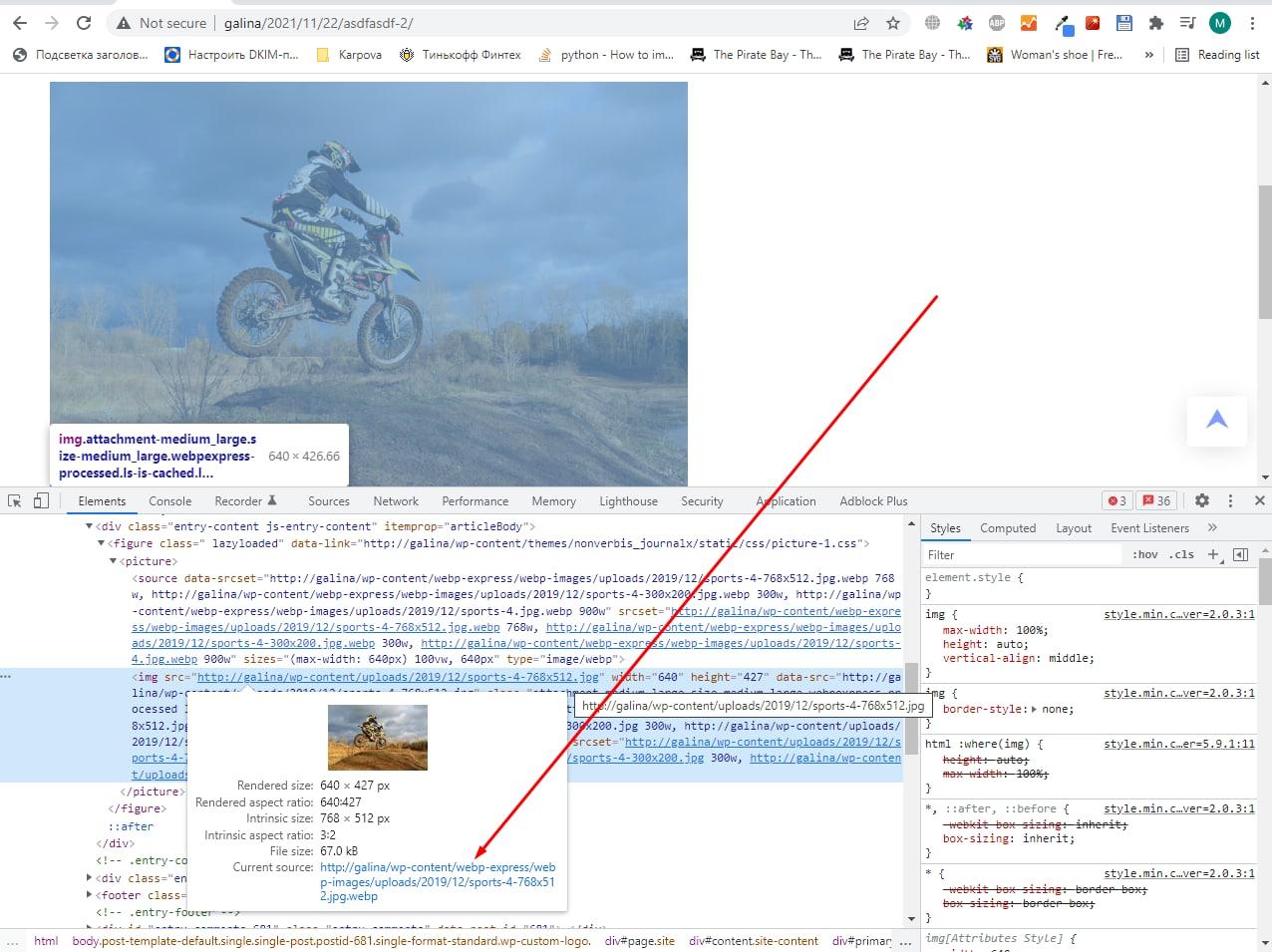Expand the breadcrumb overflow ellipsis
The height and width of the screenshot is (952, 1272).
(906, 940)
